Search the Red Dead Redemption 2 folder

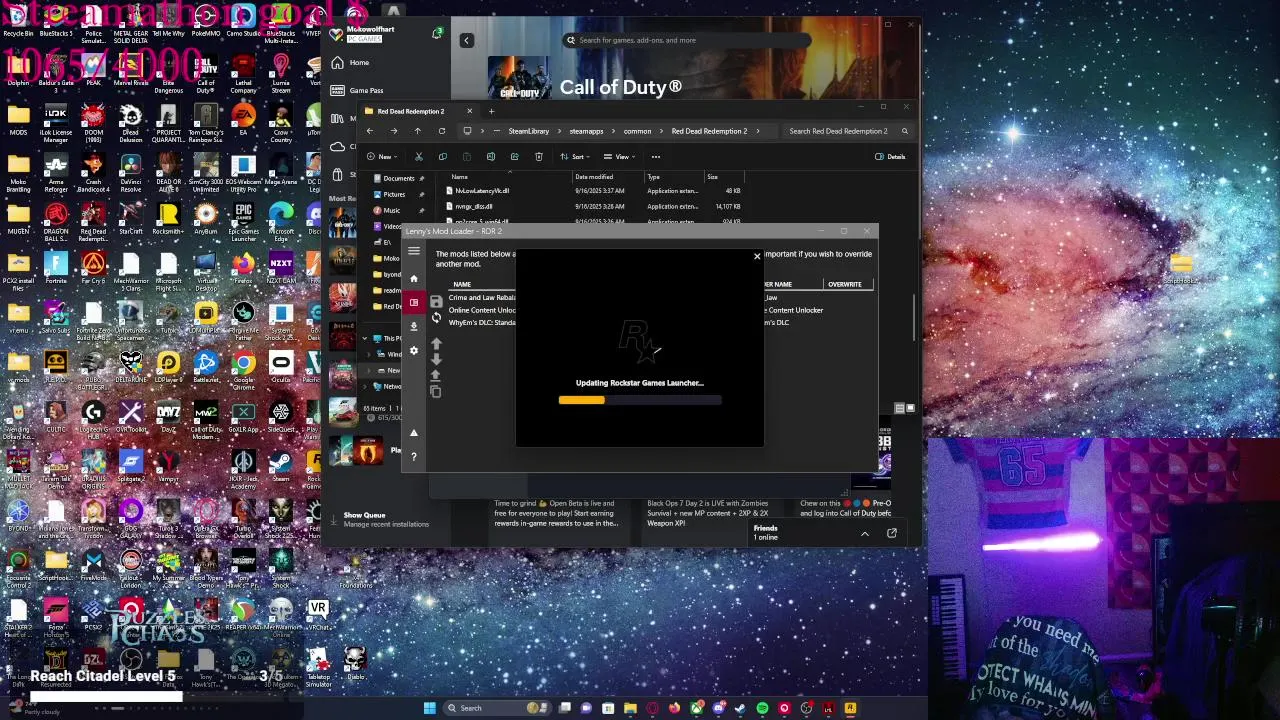tap(847, 131)
